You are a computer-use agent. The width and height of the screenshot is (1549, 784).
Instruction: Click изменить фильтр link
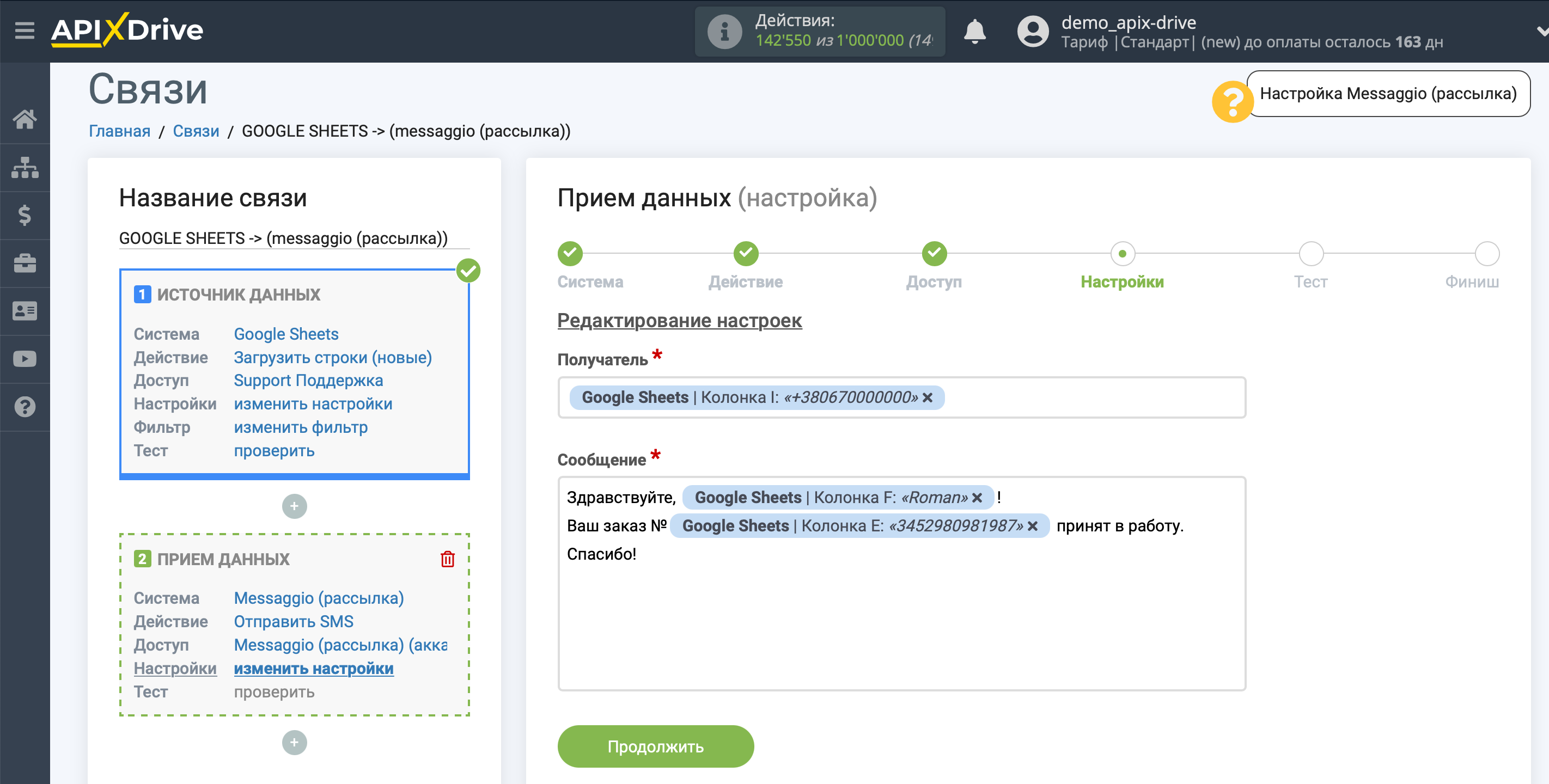(301, 427)
